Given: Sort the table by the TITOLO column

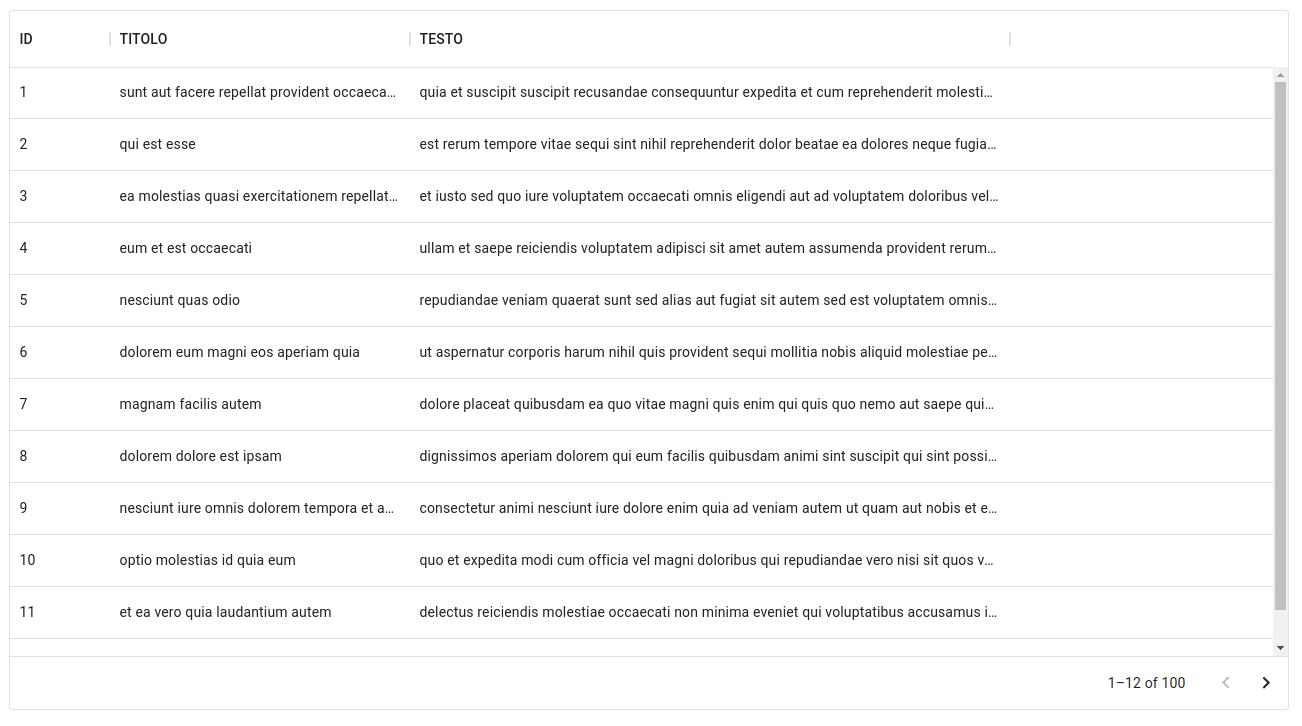Looking at the screenshot, I should click(x=143, y=39).
